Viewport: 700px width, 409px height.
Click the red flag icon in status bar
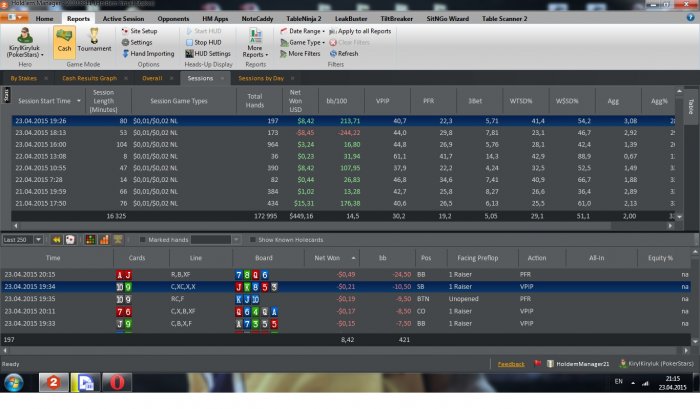[x=538, y=364]
